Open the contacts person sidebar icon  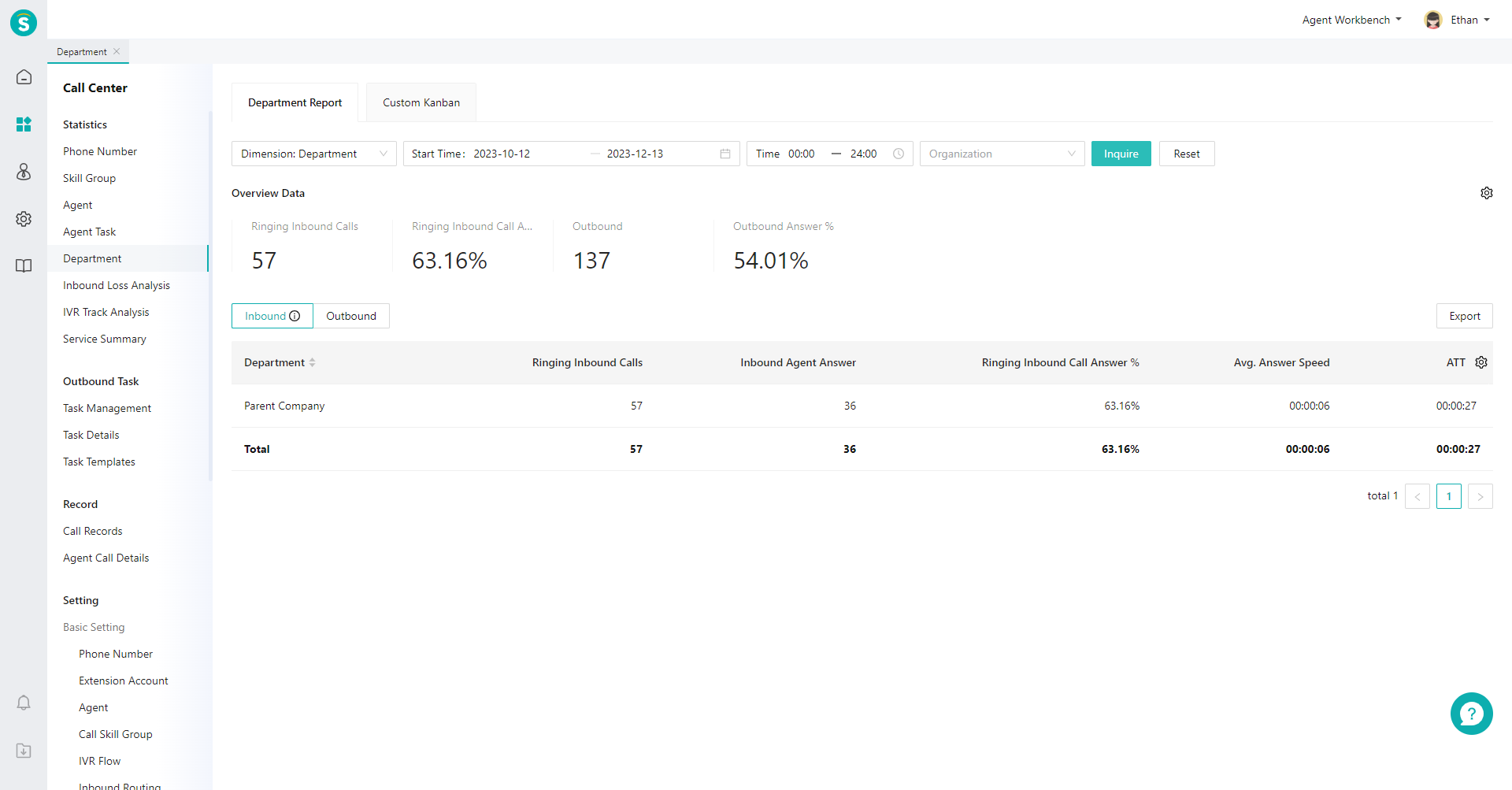click(24, 172)
